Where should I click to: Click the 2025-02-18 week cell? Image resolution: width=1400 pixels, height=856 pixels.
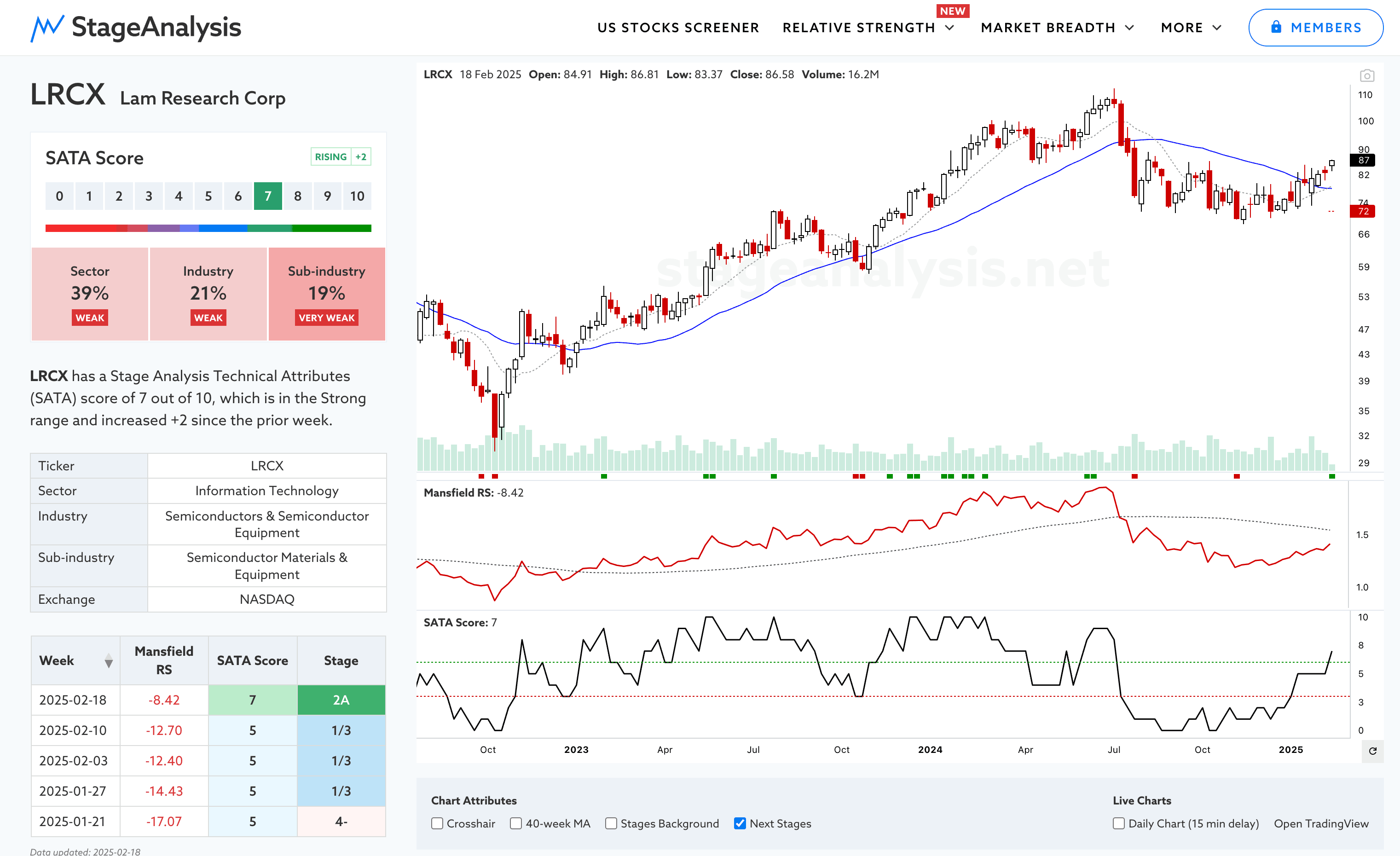pos(75,700)
